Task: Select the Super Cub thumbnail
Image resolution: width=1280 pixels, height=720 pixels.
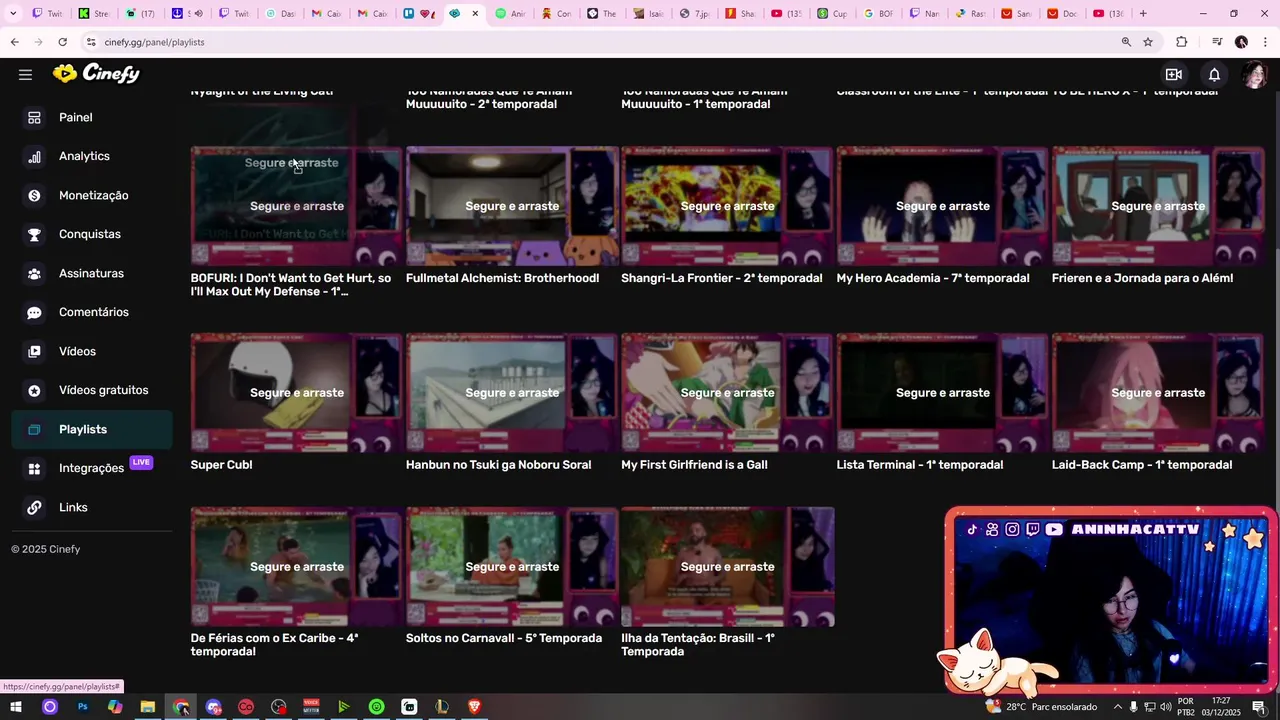Action: click(x=297, y=393)
